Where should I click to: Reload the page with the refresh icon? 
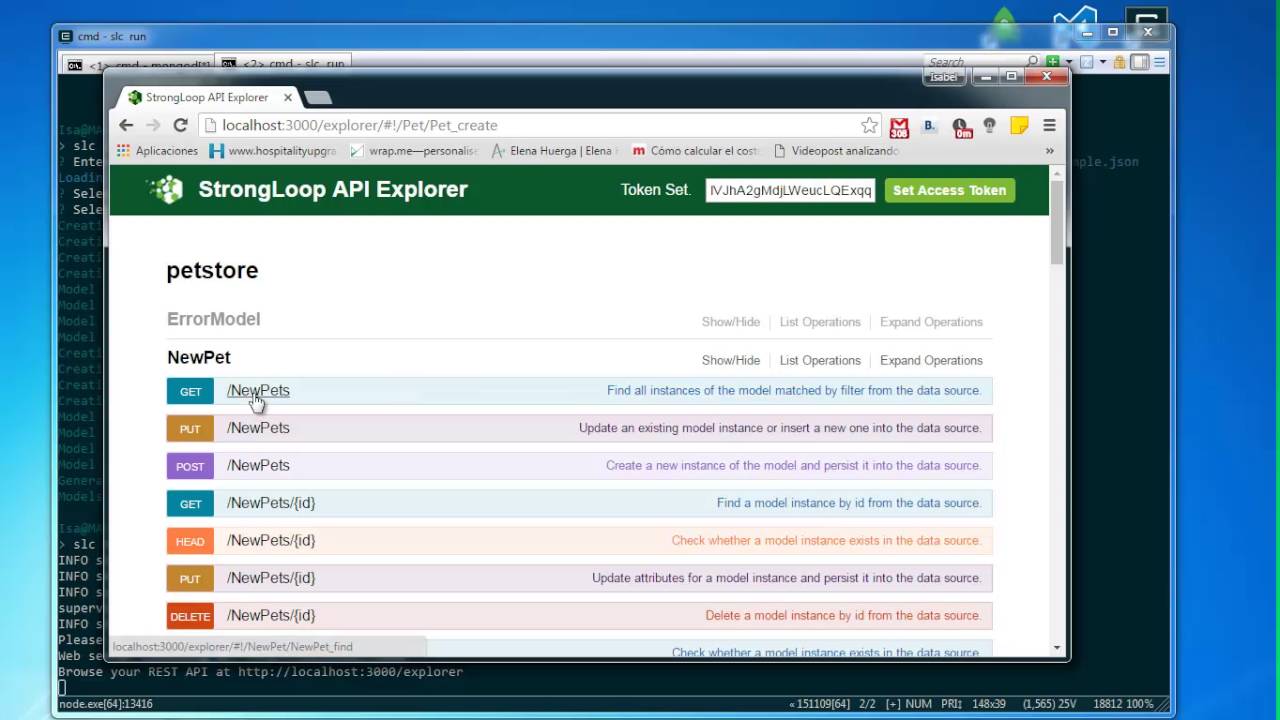[180, 125]
